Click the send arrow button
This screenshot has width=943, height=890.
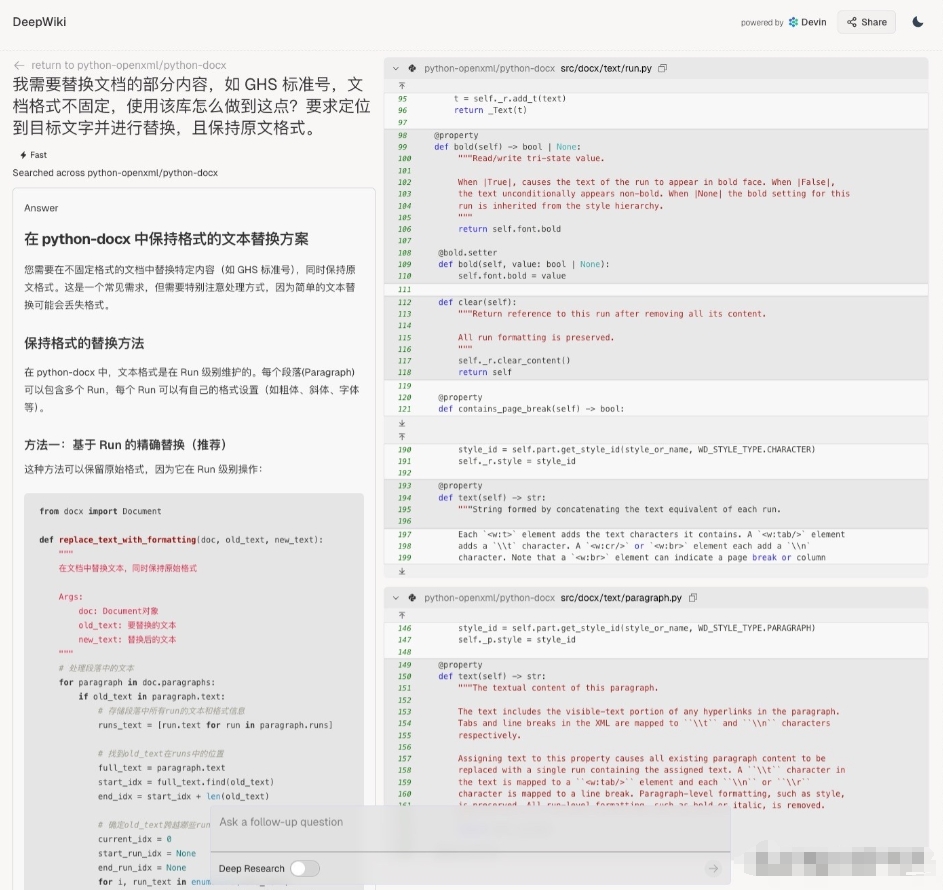713,868
